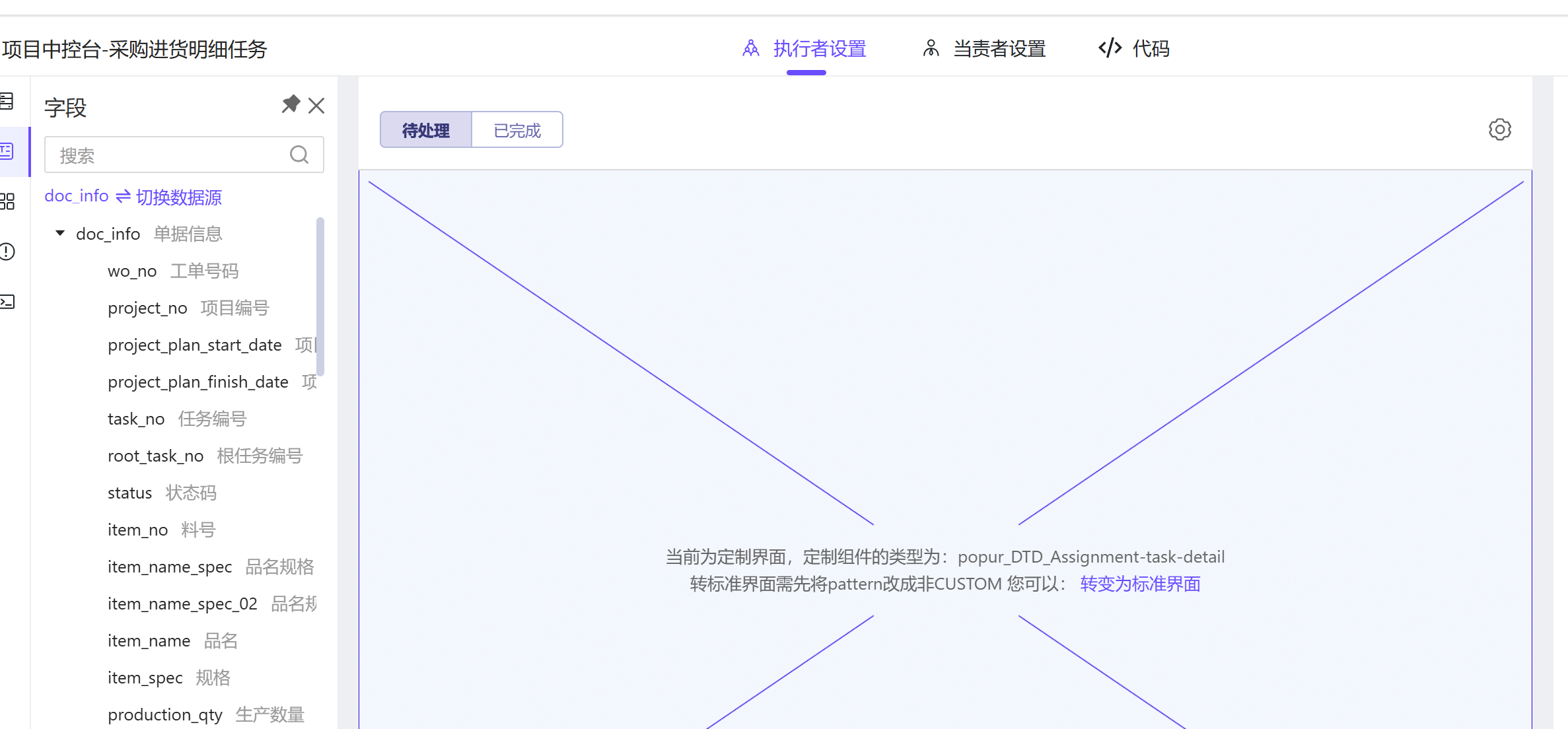The height and width of the screenshot is (729, 1568).
Task: Select wo_no 工单号码 field
Action: 173,271
